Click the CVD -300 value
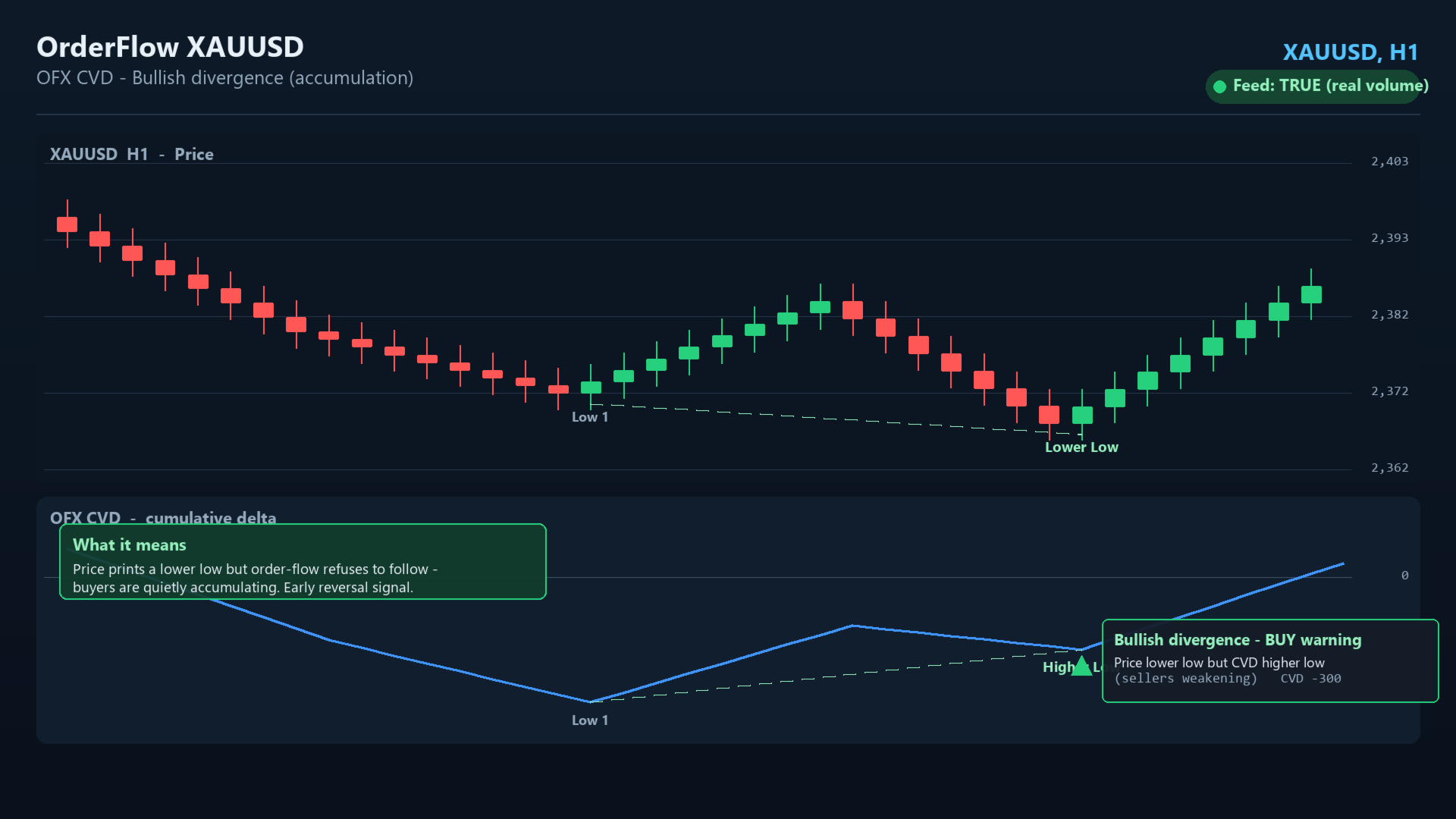Viewport: 1456px width, 819px height. [x=1310, y=679]
